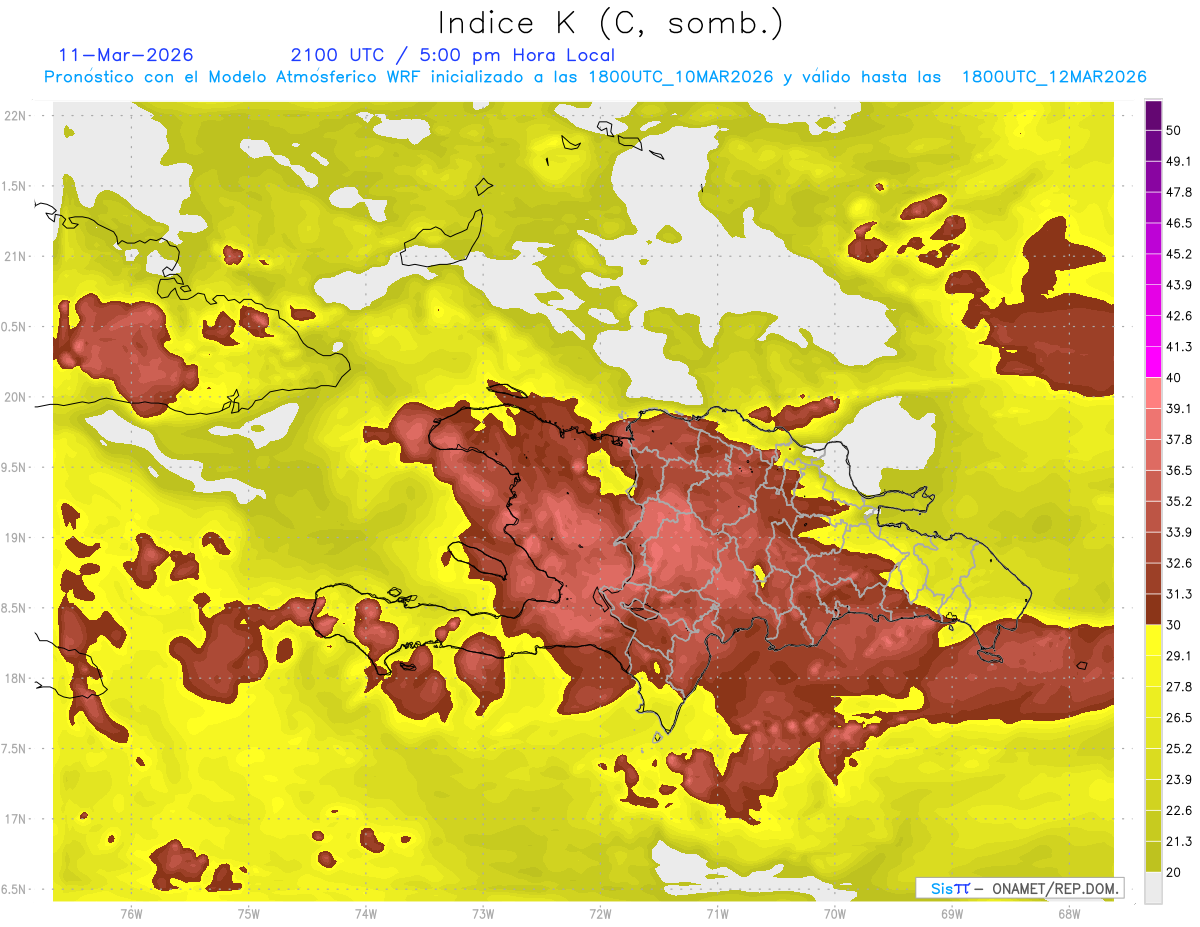Click the 43.9 value on color scale
The image size is (1200, 927).
pos(1179,285)
